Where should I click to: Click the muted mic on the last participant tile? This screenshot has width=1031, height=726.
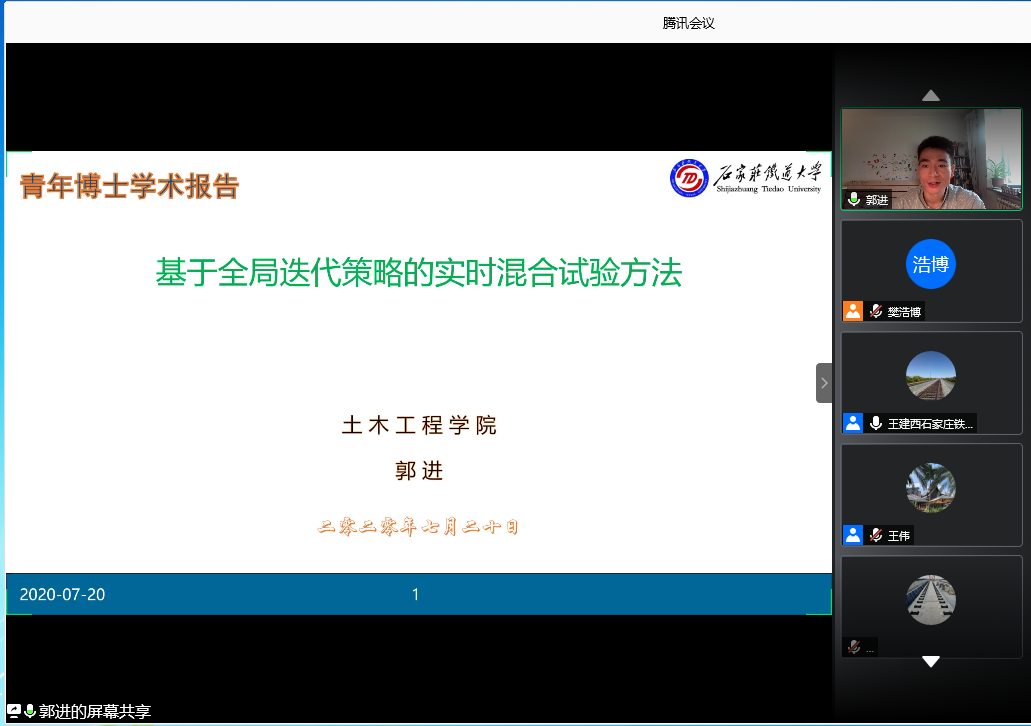(x=853, y=647)
